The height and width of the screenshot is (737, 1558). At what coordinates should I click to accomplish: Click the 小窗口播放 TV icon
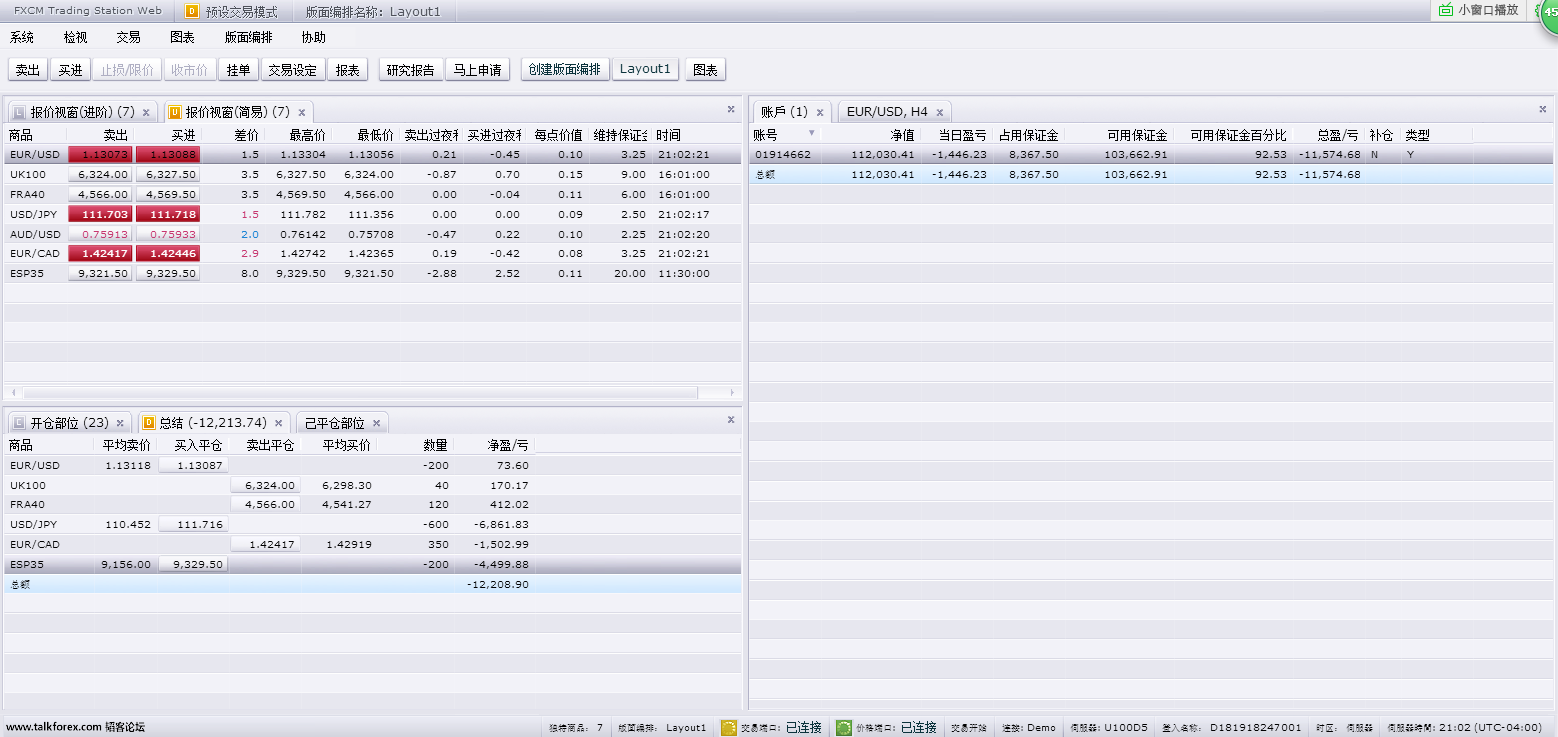[x=1445, y=10]
